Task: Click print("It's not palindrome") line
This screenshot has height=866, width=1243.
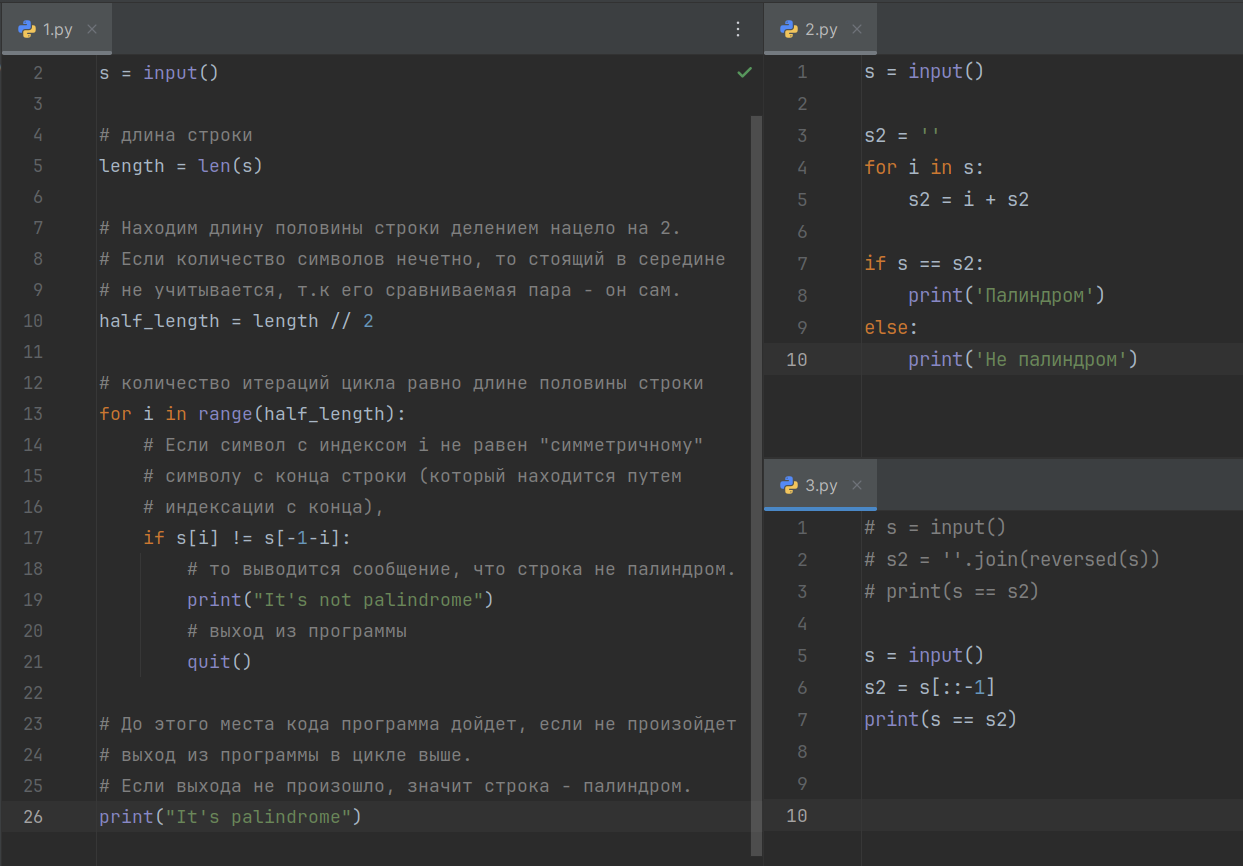Action: [341, 599]
